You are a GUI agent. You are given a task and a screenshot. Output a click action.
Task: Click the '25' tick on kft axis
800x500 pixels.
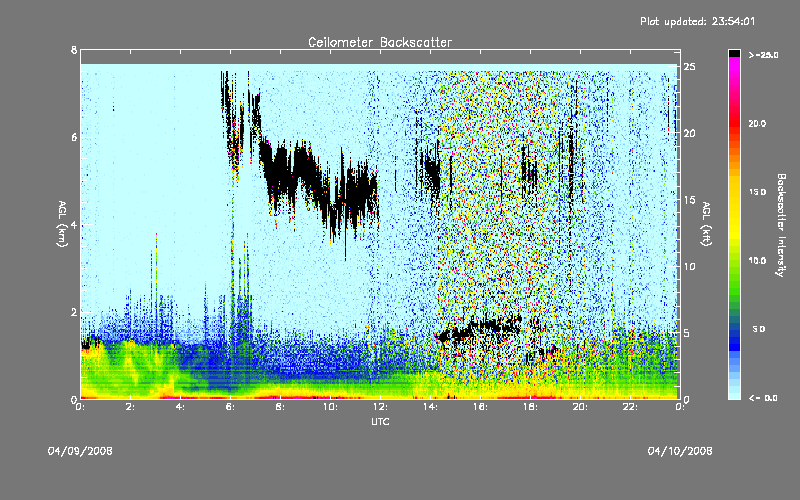(x=690, y=67)
